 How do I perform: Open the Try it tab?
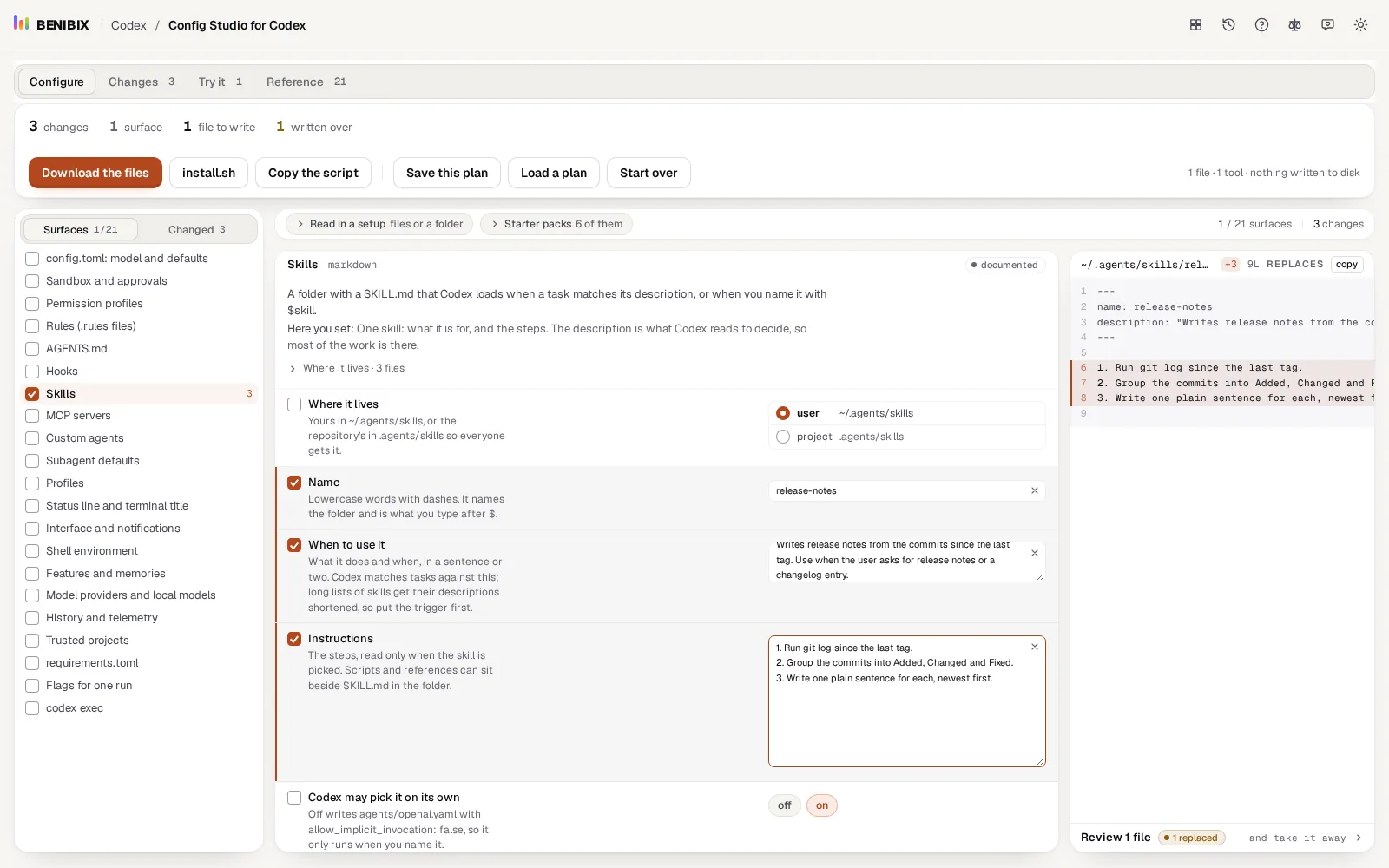(220, 82)
